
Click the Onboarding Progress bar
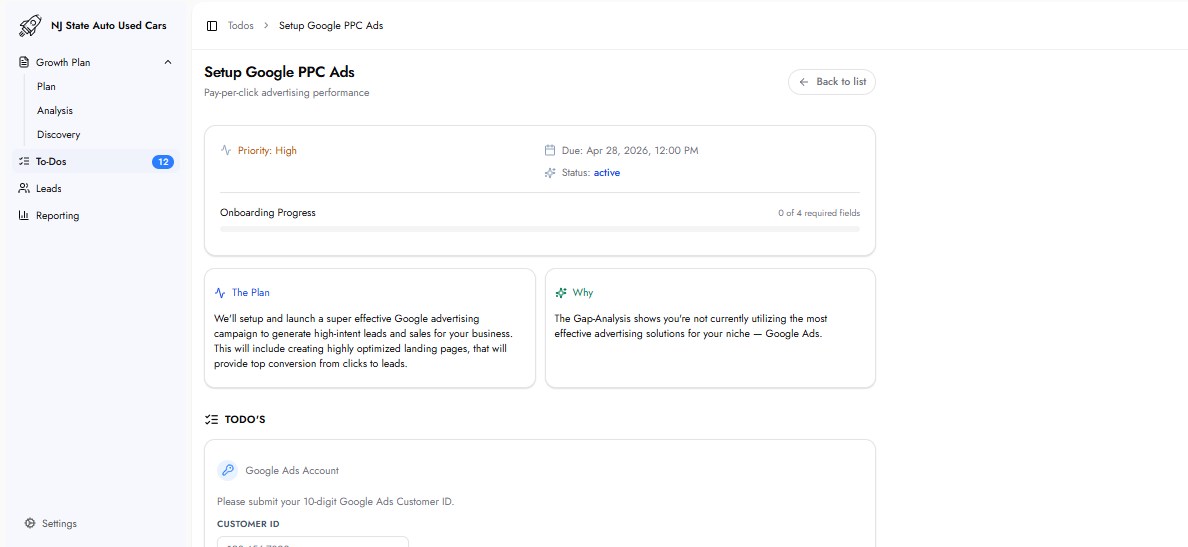540,229
